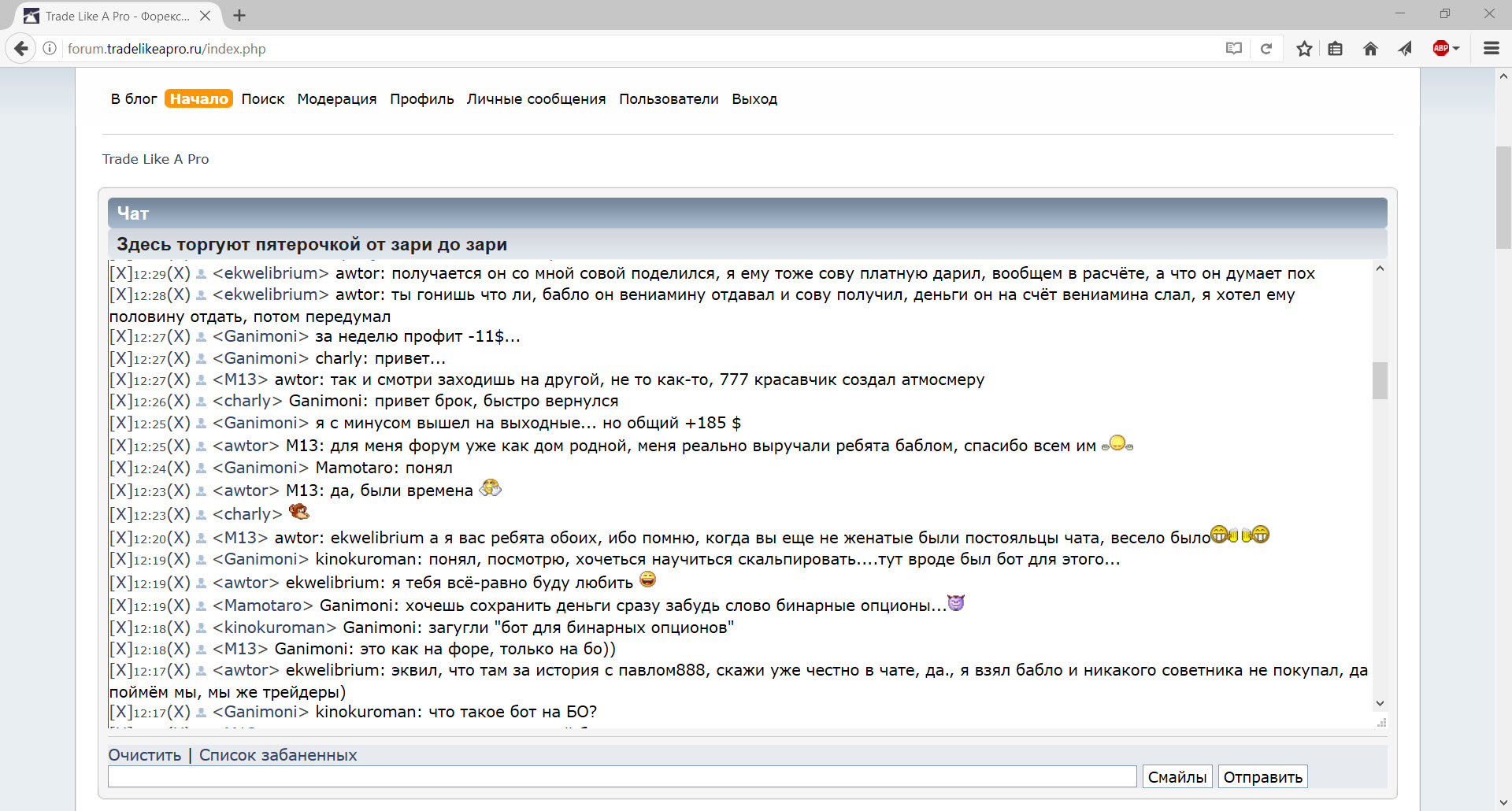This screenshot has width=1512, height=811.
Task: Ban the user of 12:29 message via (X)
Action: [x=179, y=274]
